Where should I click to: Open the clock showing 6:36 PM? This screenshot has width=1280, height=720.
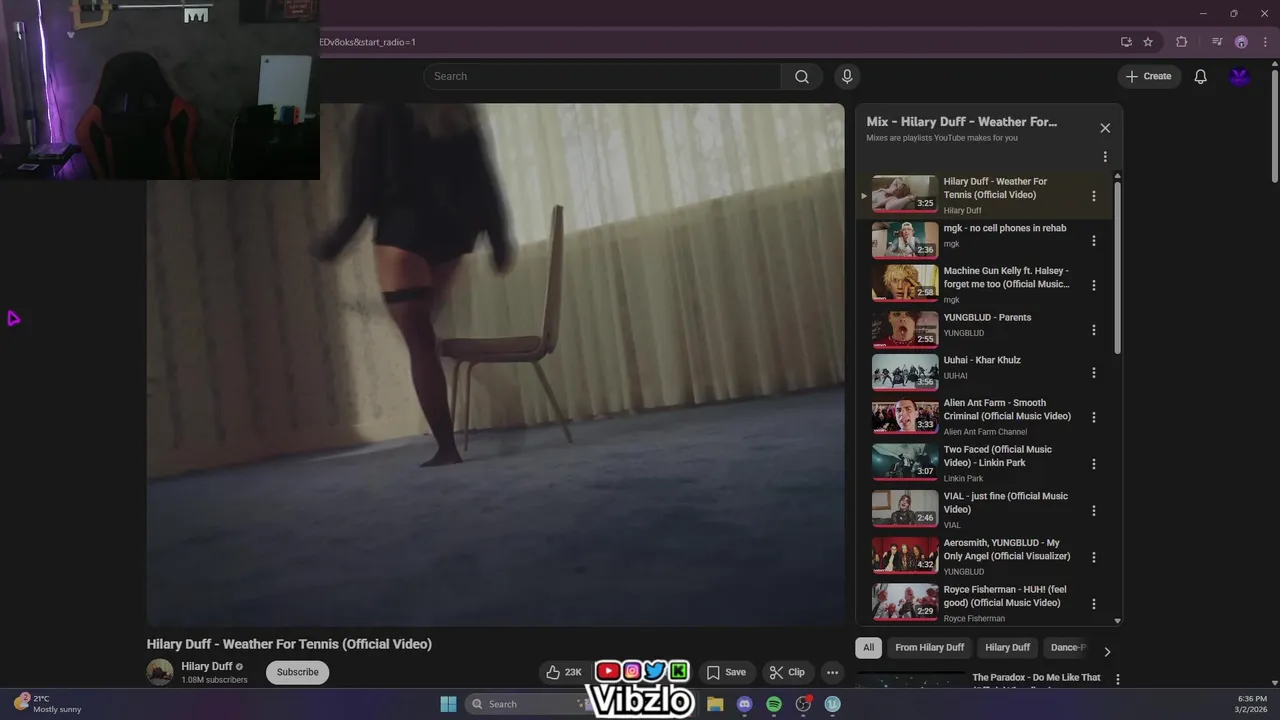click(1252, 704)
